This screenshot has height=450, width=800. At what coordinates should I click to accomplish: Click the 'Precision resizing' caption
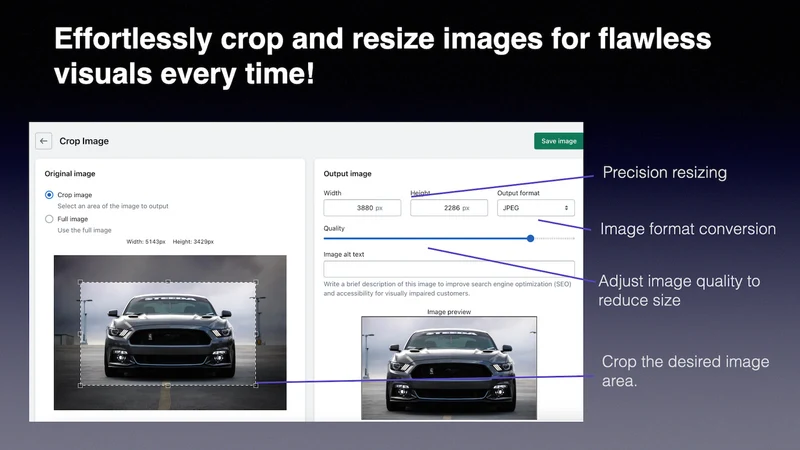click(x=664, y=172)
